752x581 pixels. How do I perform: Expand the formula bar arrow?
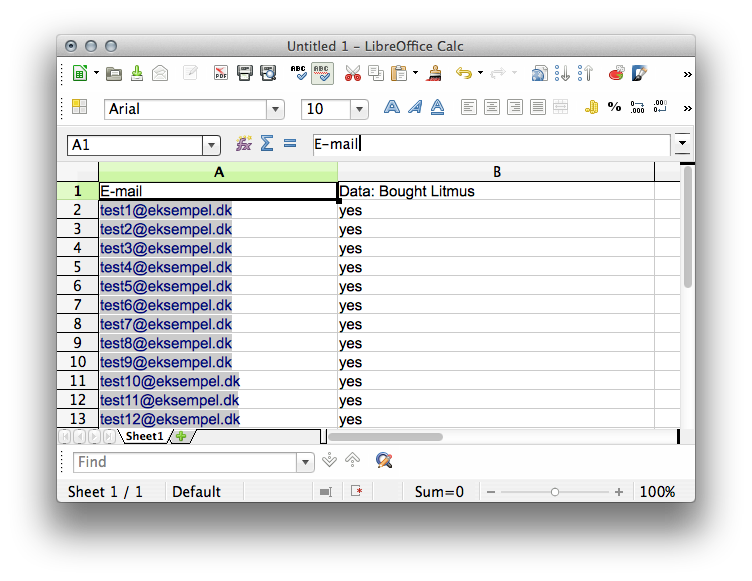[682, 143]
